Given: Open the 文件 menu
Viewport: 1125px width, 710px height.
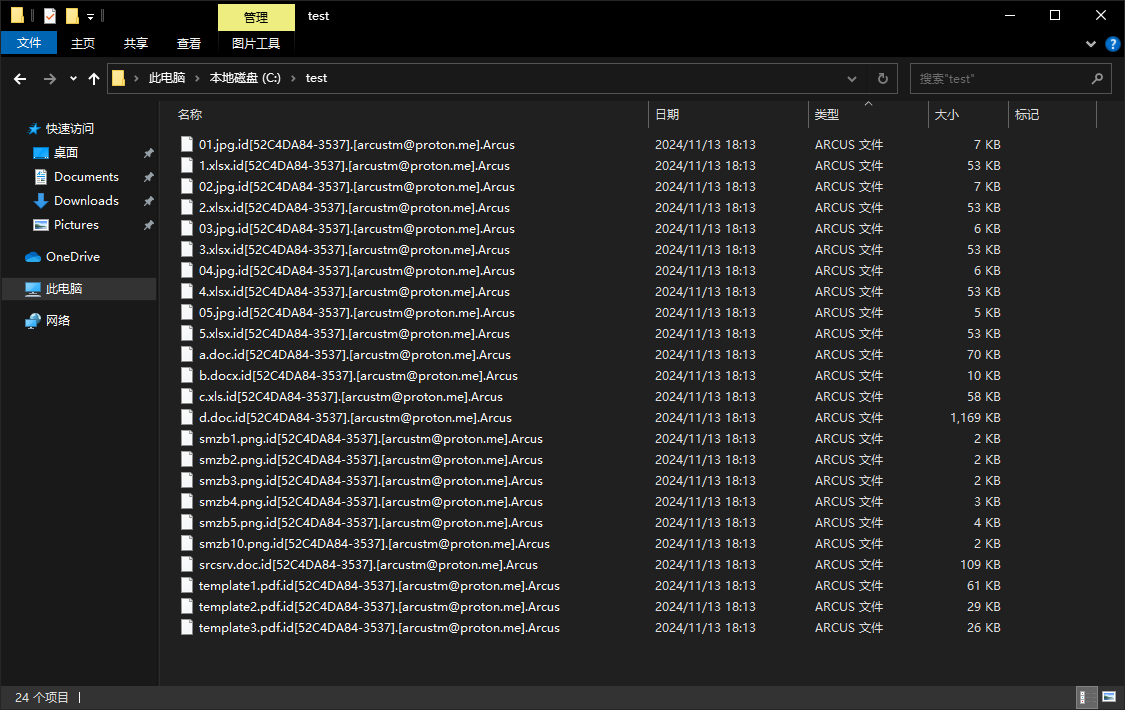Looking at the screenshot, I should tap(29, 43).
